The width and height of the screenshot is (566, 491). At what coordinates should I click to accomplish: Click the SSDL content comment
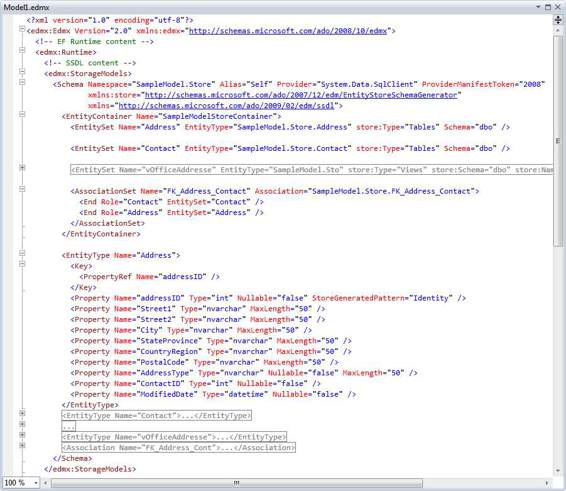pyautogui.click(x=90, y=63)
